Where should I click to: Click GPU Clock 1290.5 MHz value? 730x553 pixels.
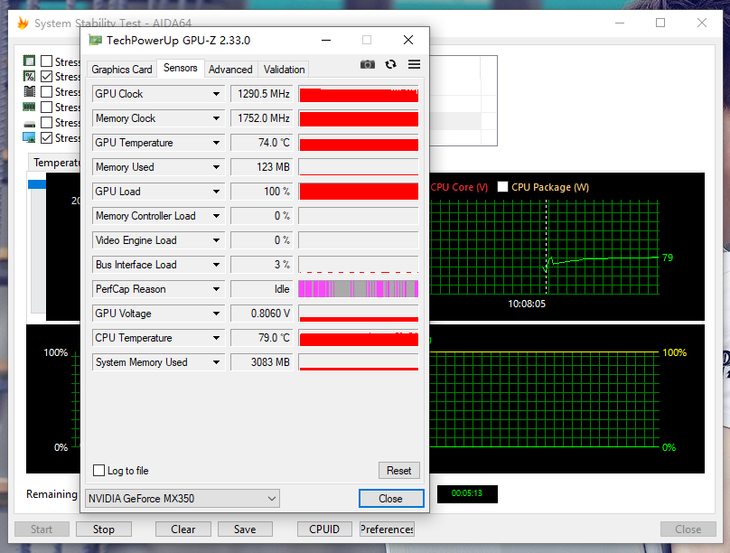coord(262,94)
